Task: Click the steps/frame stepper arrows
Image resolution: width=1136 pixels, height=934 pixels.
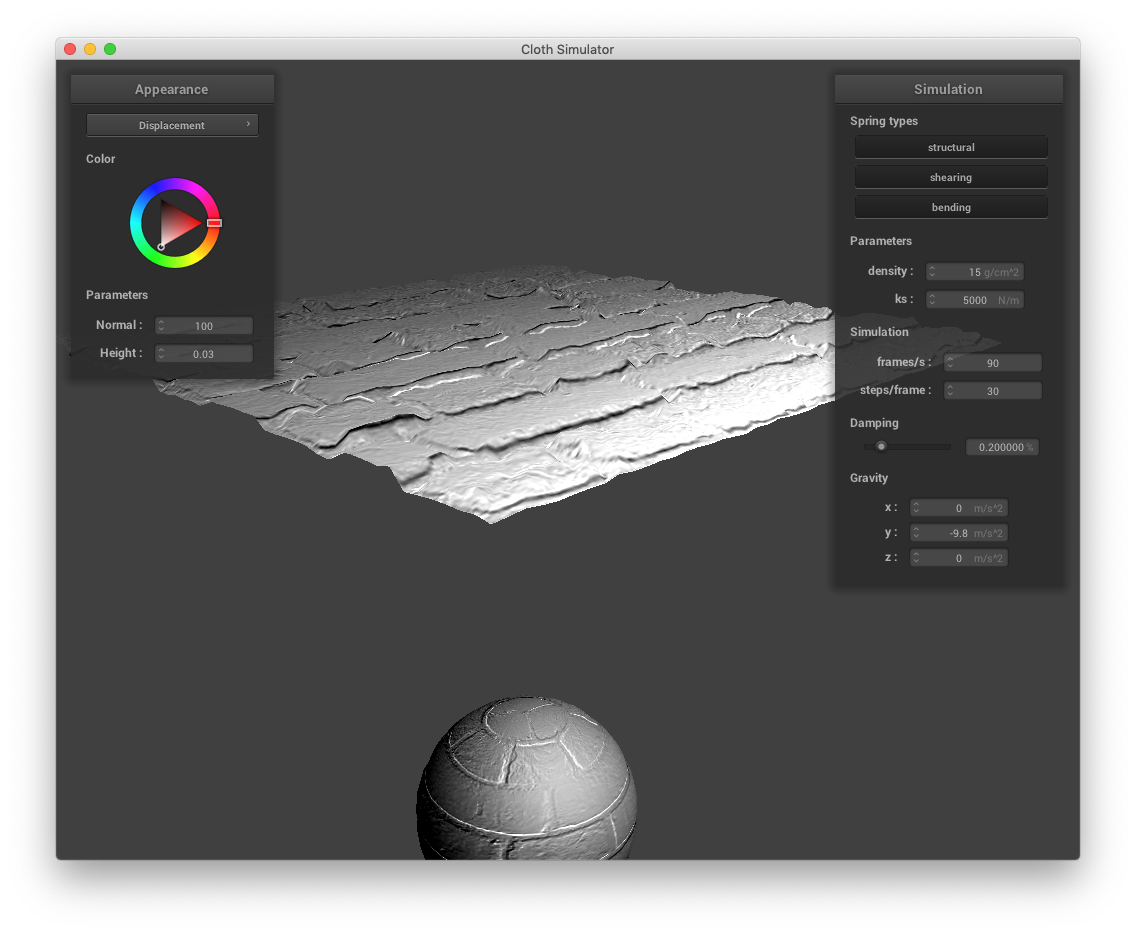Action: [x=951, y=391]
